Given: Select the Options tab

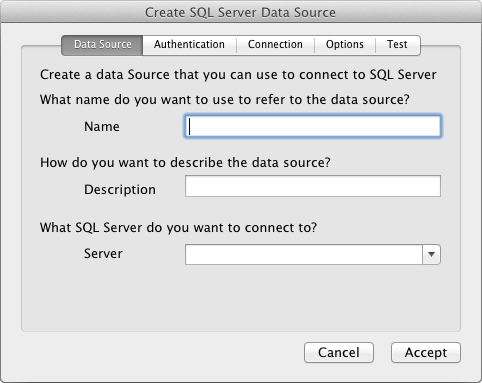Looking at the screenshot, I should pyautogui.click(x=345, y=45).
